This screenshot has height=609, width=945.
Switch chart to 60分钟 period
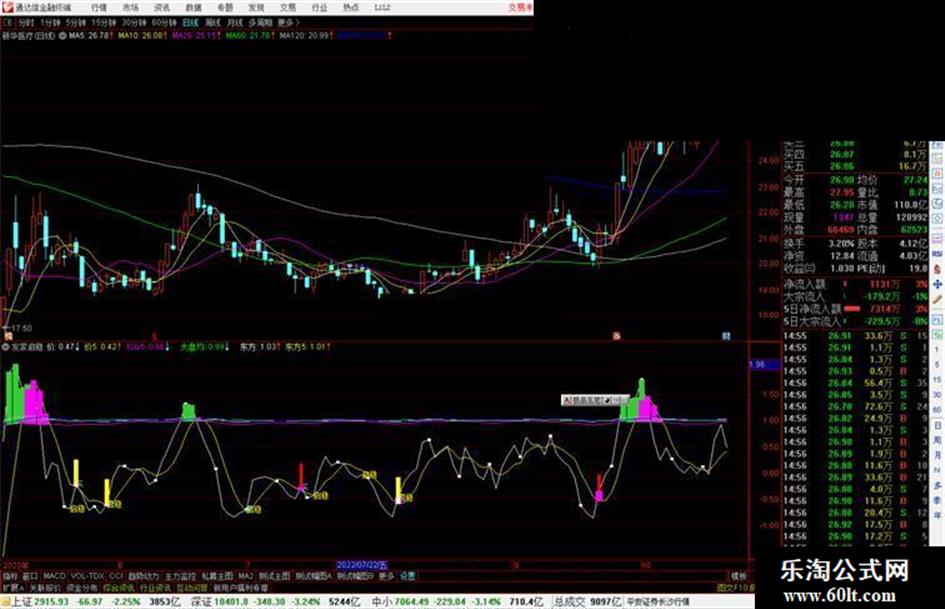(x=164, y=22)
